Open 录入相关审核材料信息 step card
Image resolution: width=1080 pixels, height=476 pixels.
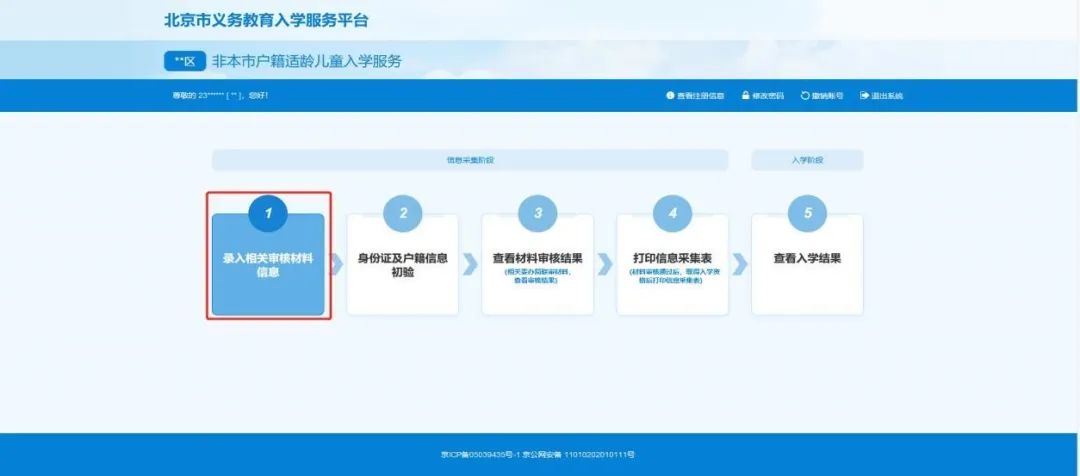tap(268, 266)
